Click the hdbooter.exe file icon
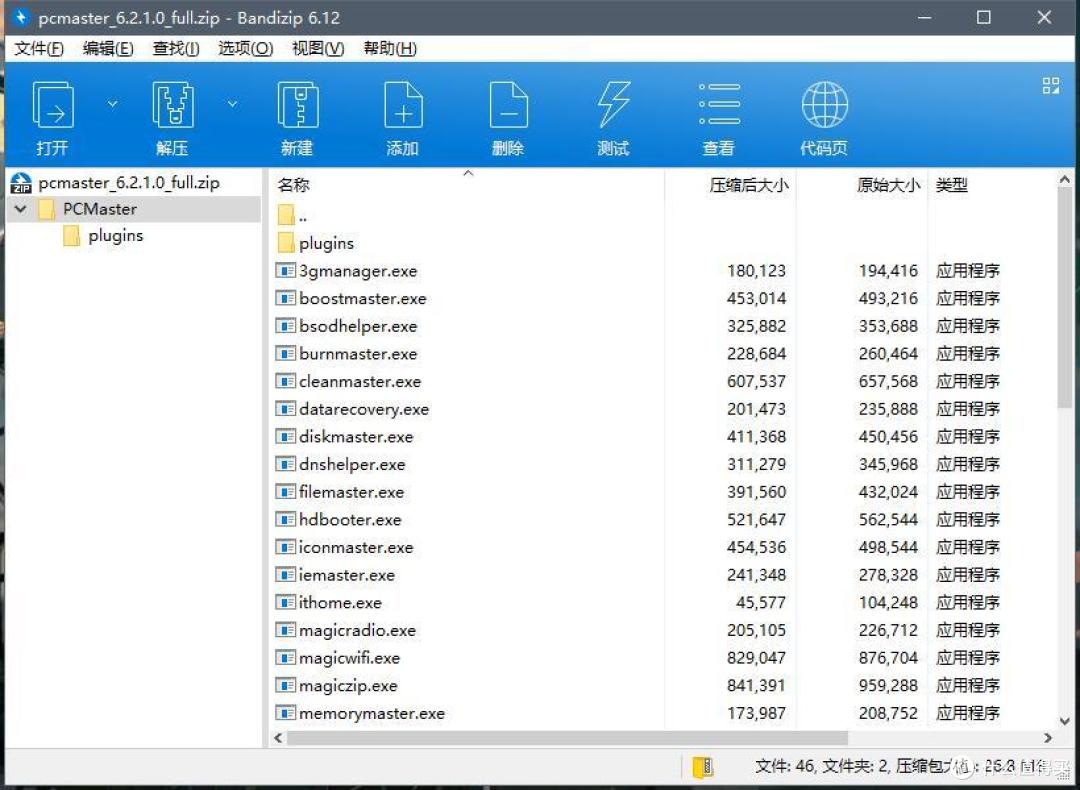Viewport: 1080px width, 790px height. click(x=286, y=519)
